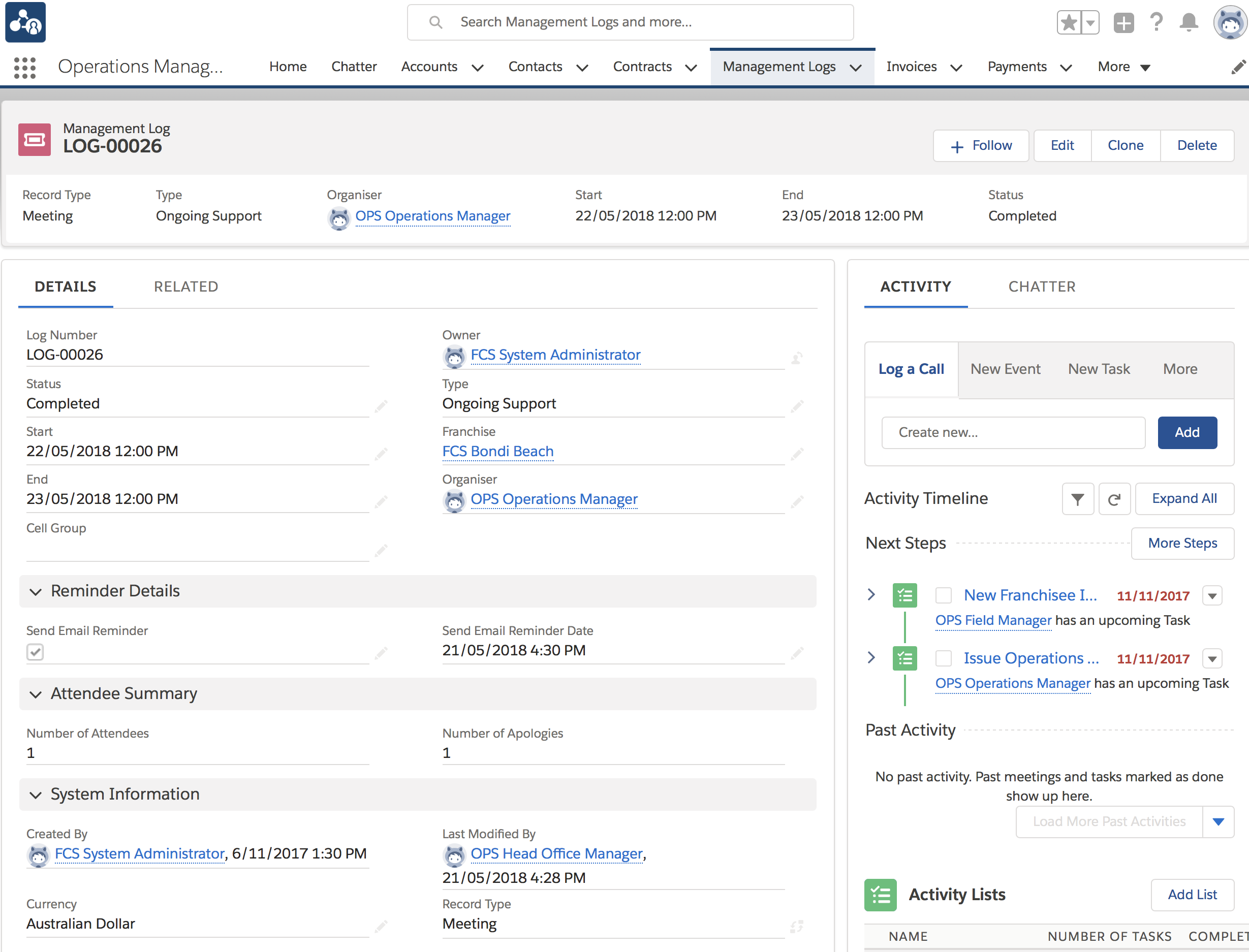The height and width of the screenshot is (952, 1249).
Task: Open Issue Operations task actions dropdown
Action: coord(1212,658)
